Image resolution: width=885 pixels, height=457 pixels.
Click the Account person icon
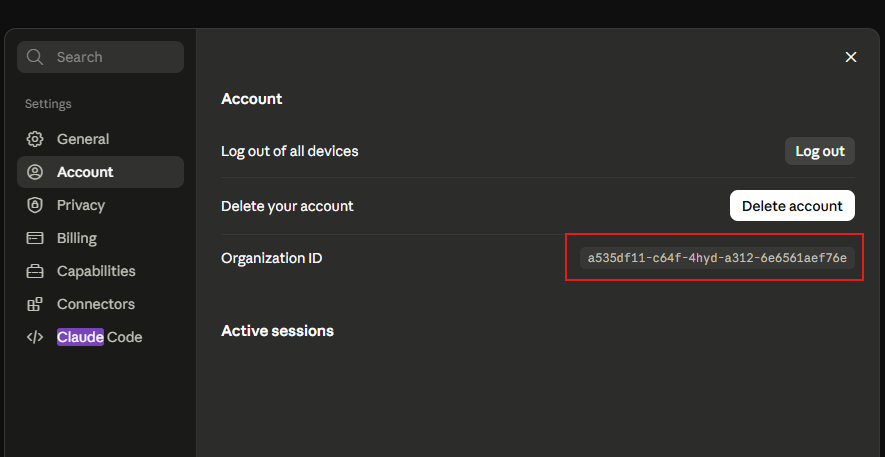click(x=35, y=172)
